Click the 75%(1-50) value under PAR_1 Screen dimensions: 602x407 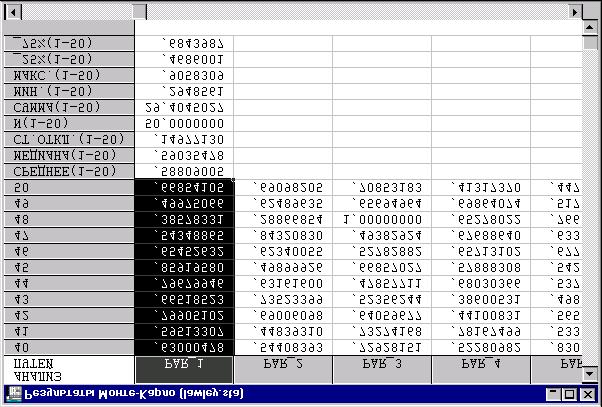click(x=184, y=43)
